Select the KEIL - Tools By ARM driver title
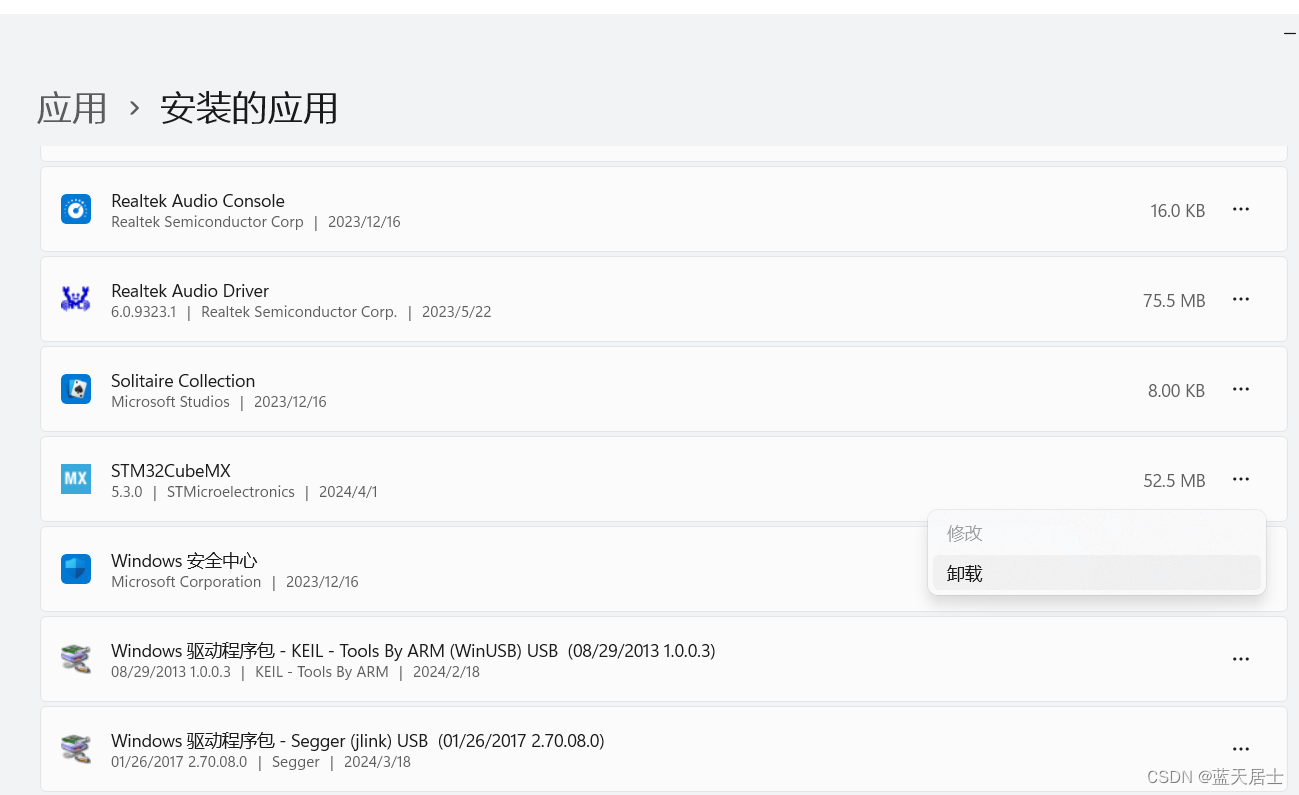 pyautogui.click(x=413, y=651)
